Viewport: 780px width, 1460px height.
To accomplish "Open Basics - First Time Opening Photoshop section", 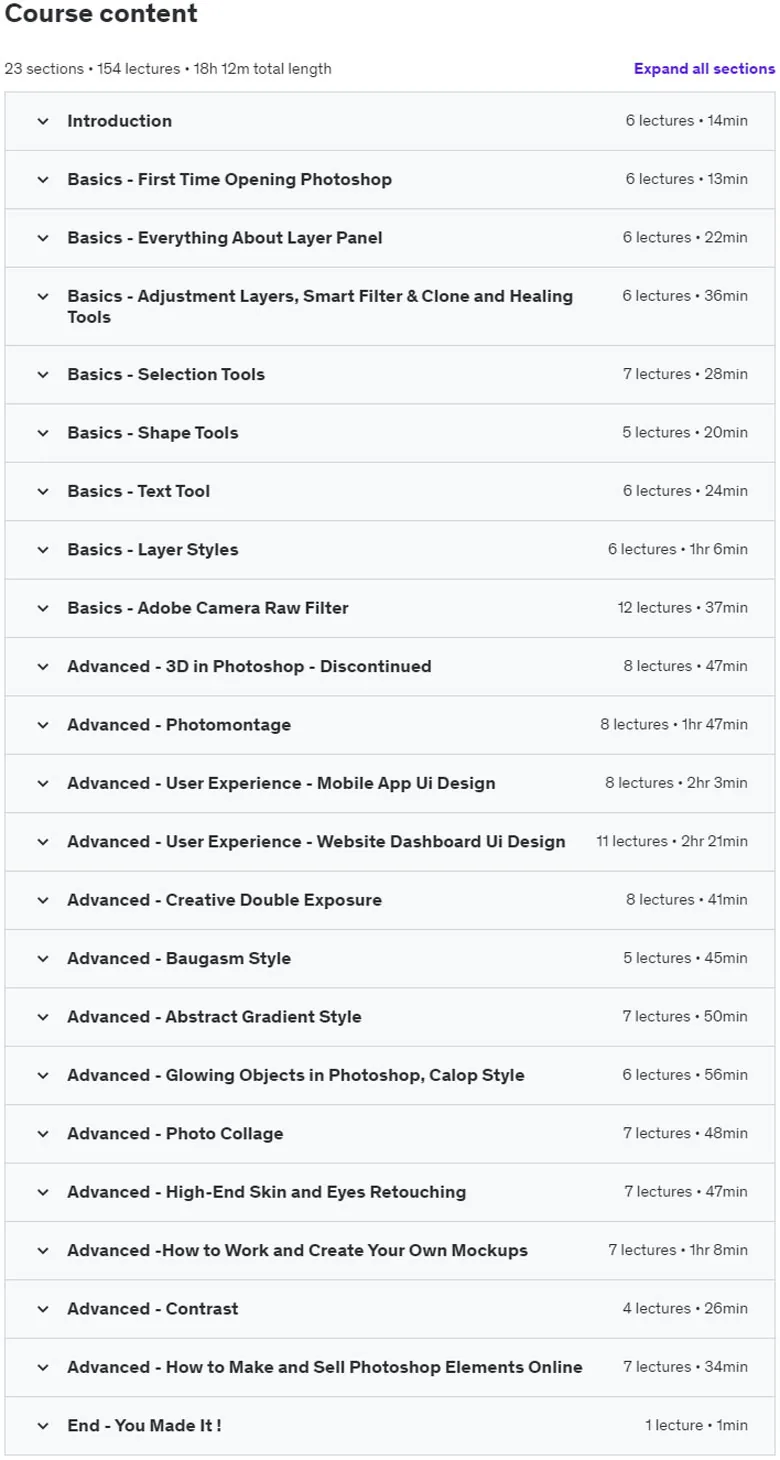I will 390,180.
